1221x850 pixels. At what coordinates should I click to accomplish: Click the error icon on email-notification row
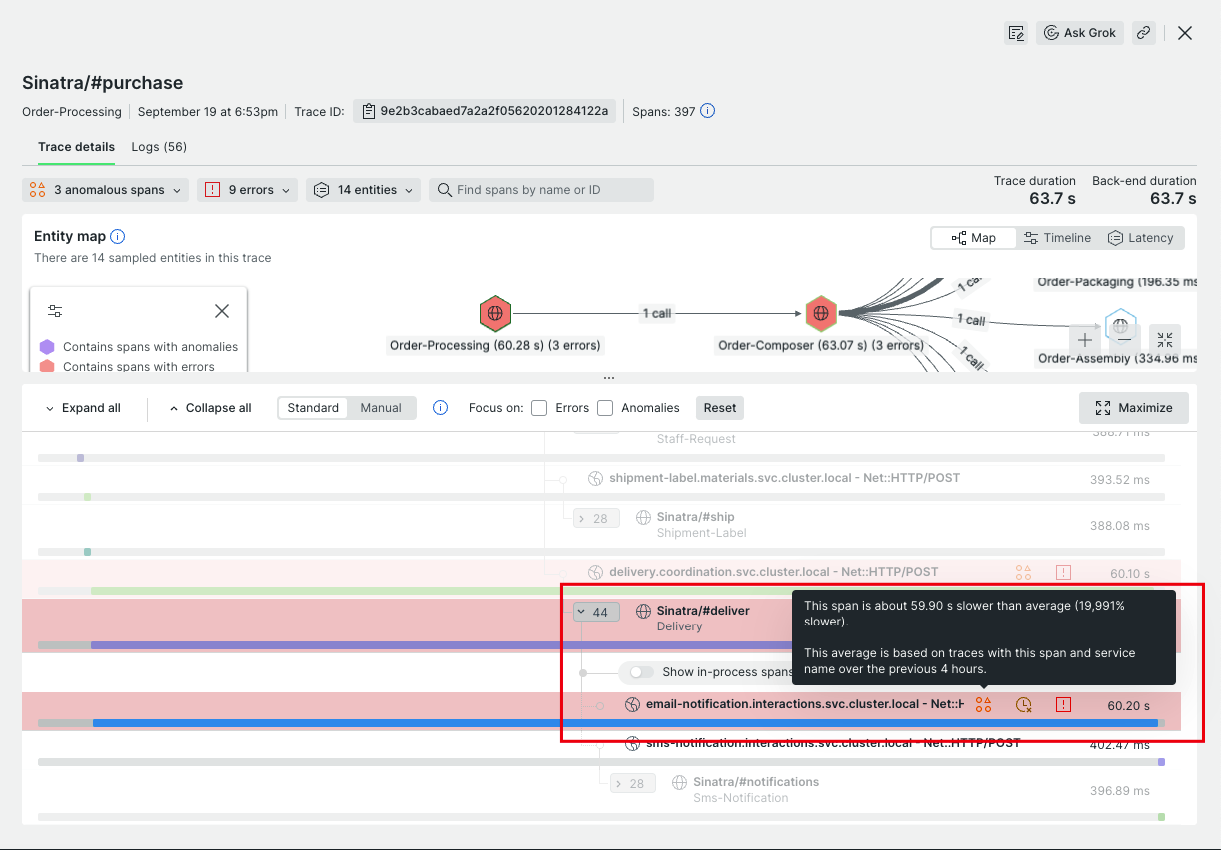pyautogui.click(x=1063, y=705)
